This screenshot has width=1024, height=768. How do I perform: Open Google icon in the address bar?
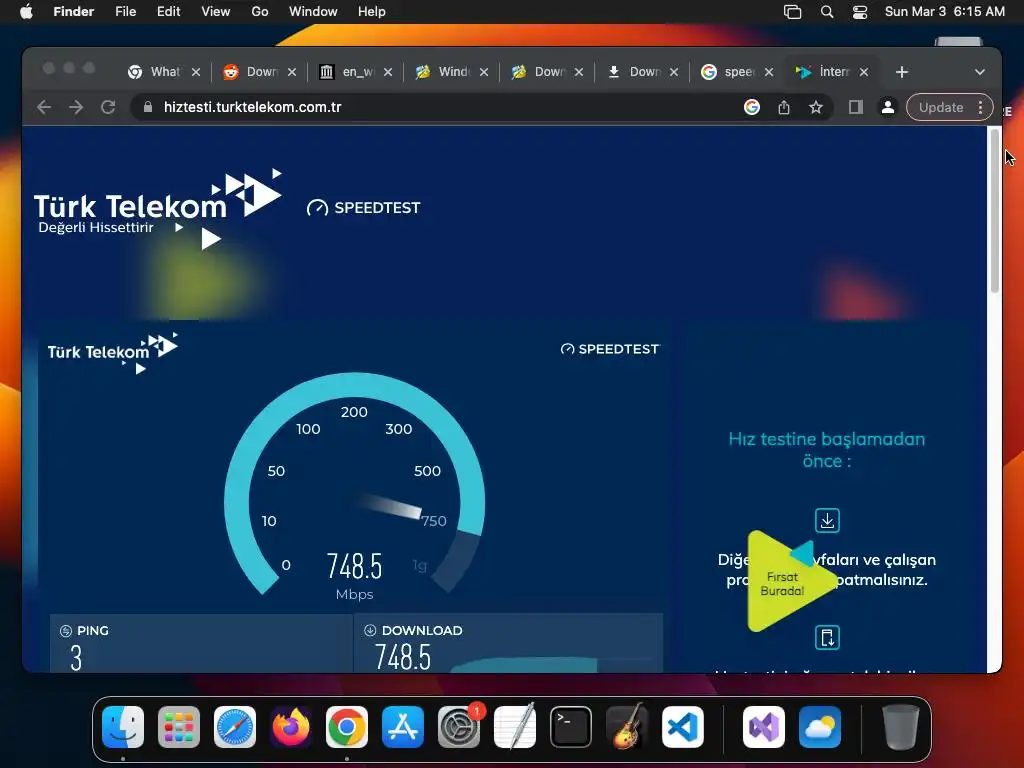(752, 107)
